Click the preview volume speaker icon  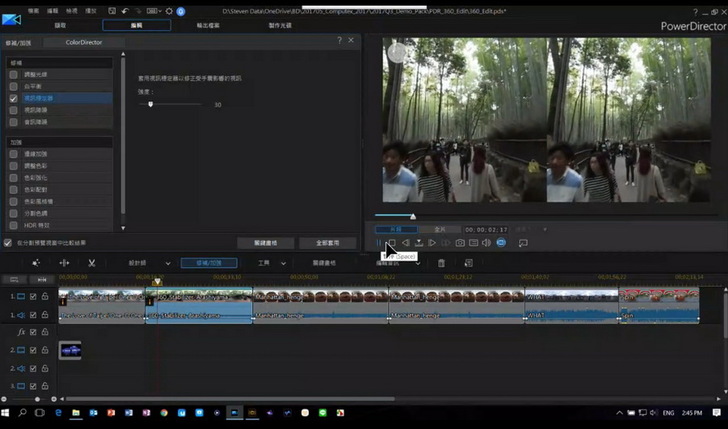[x=486, y=243]
